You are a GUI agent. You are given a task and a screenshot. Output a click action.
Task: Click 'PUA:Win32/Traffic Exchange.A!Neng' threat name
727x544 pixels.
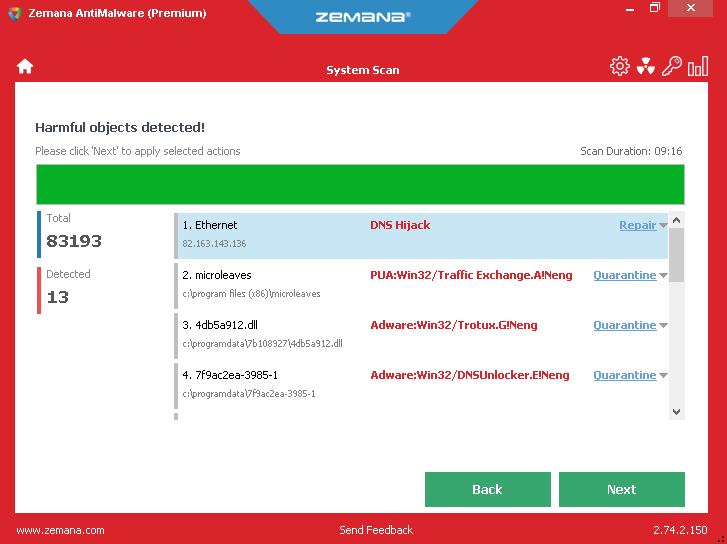471,275
